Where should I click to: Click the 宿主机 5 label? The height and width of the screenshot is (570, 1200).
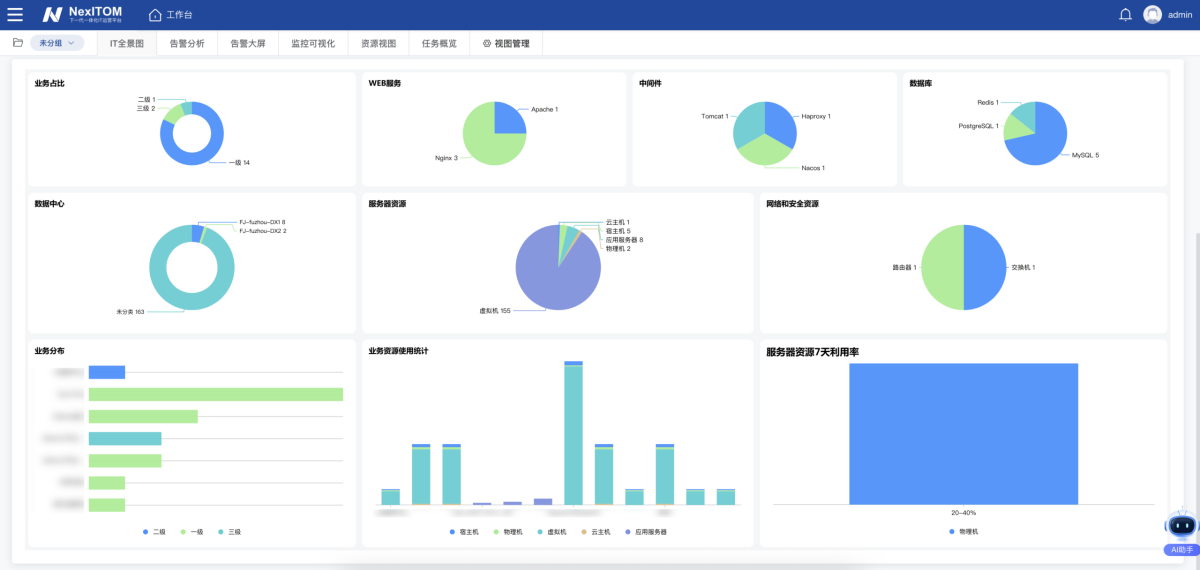point(618,231)
